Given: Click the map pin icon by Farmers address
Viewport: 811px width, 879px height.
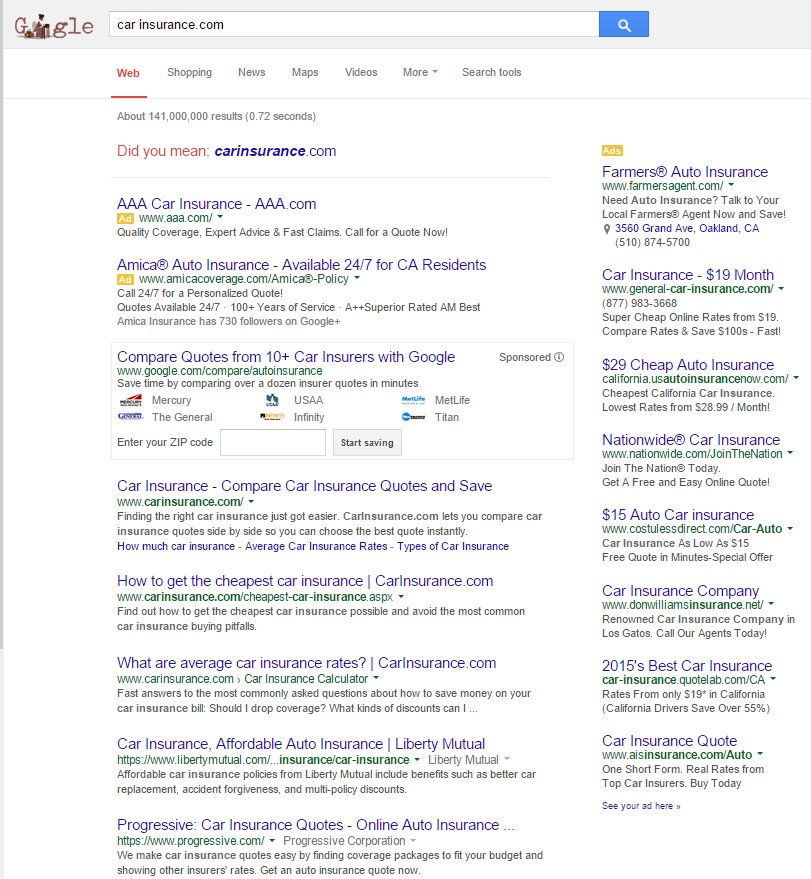Looking at the screenshot, I should (x=606, y=229).
